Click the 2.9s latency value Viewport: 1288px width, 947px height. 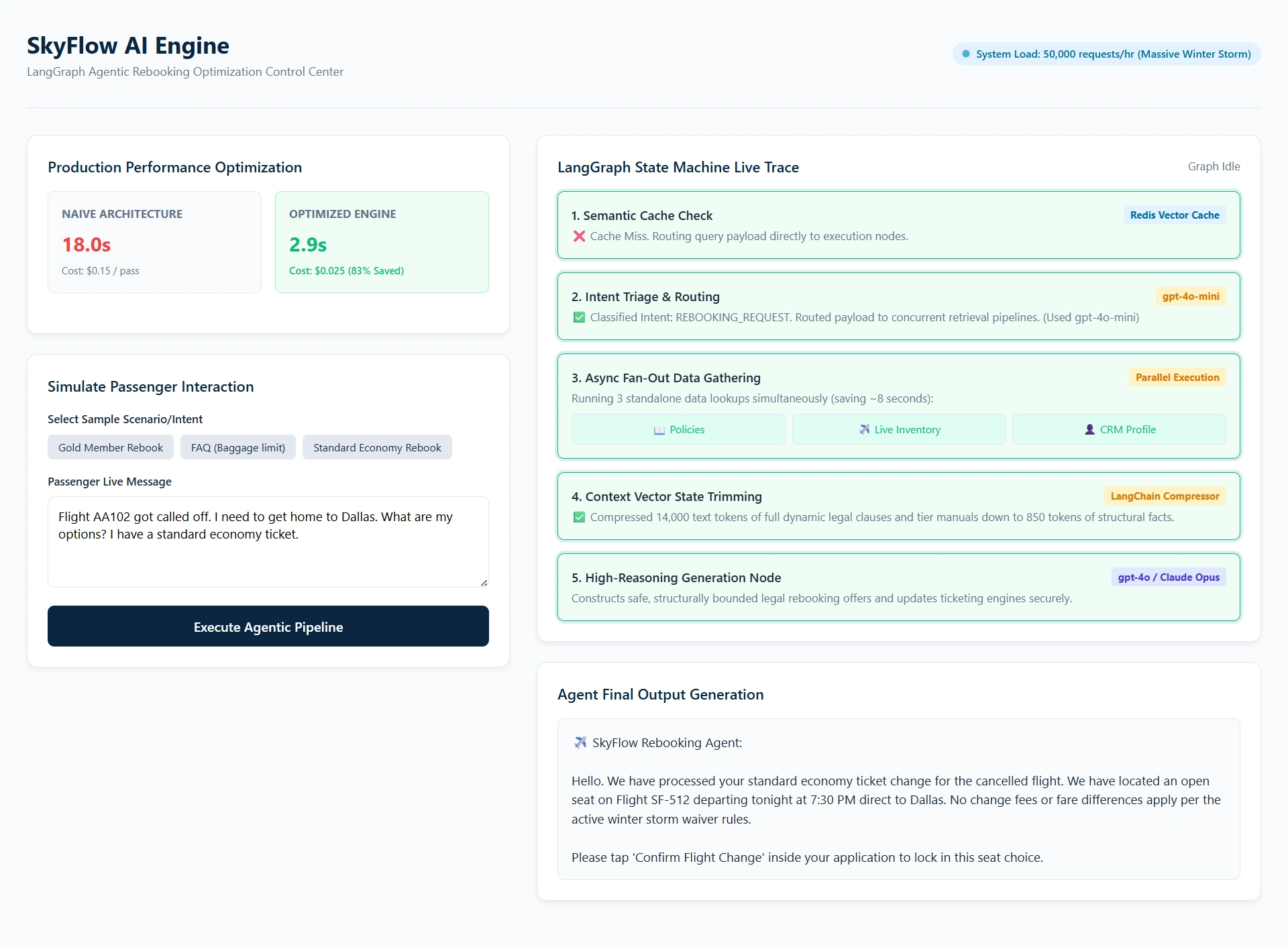tap(308, 244)
